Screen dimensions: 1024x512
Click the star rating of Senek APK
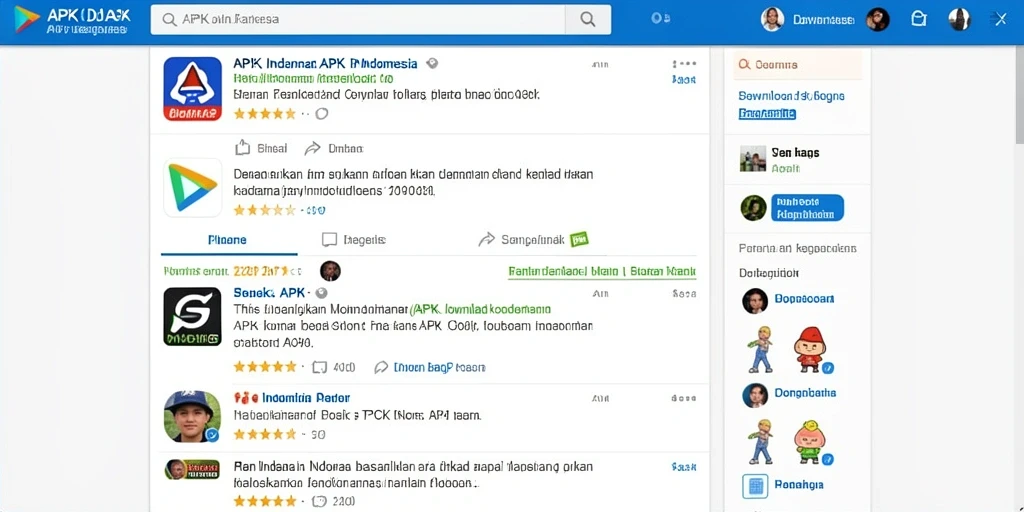point(264,367)
